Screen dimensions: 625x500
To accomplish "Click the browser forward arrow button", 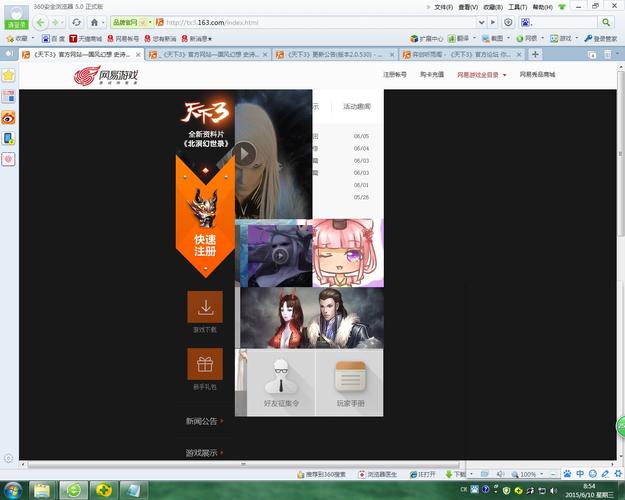I will (x=55, y=22).
